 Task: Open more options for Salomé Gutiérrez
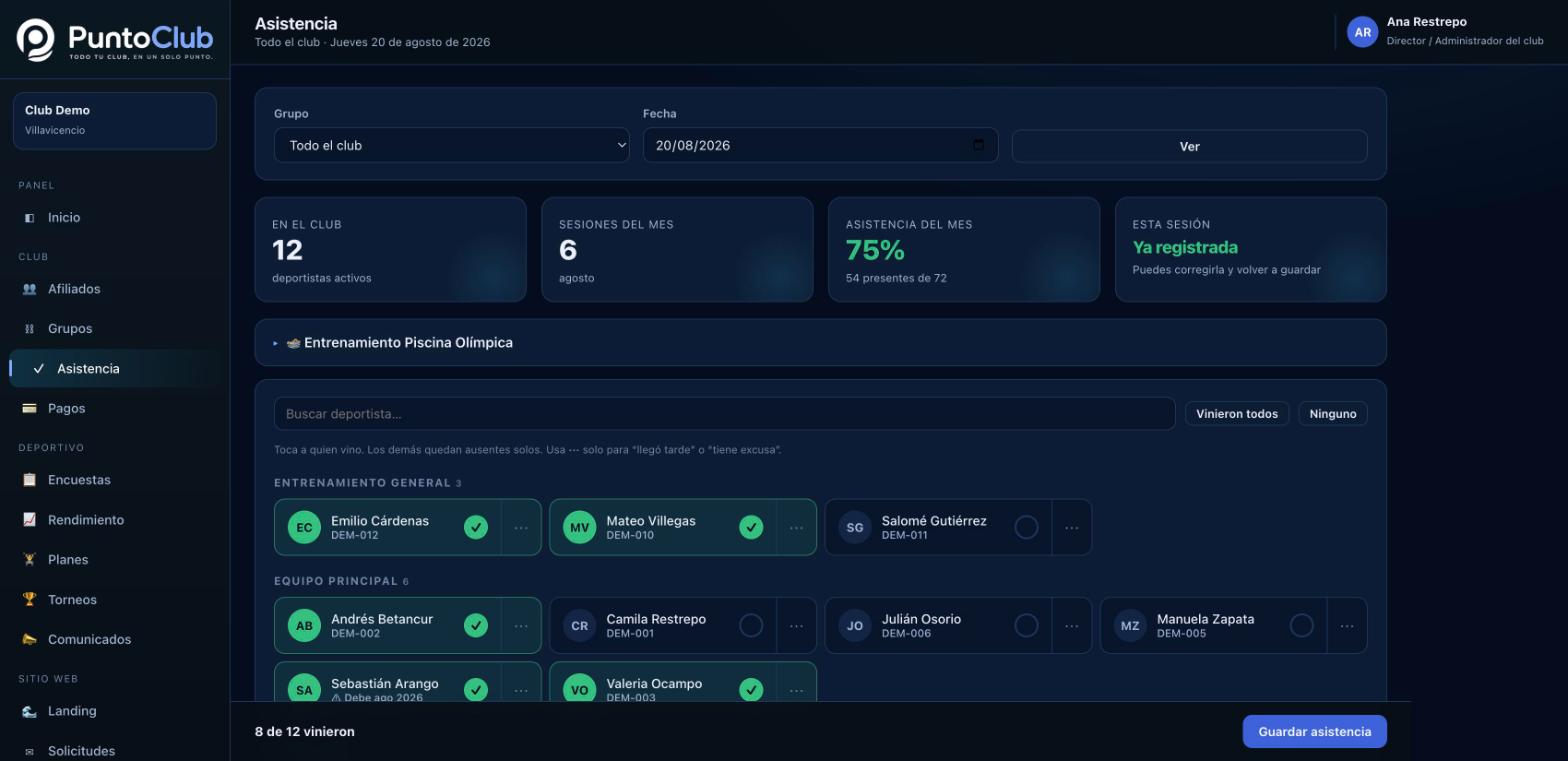tap(1072, 527)
